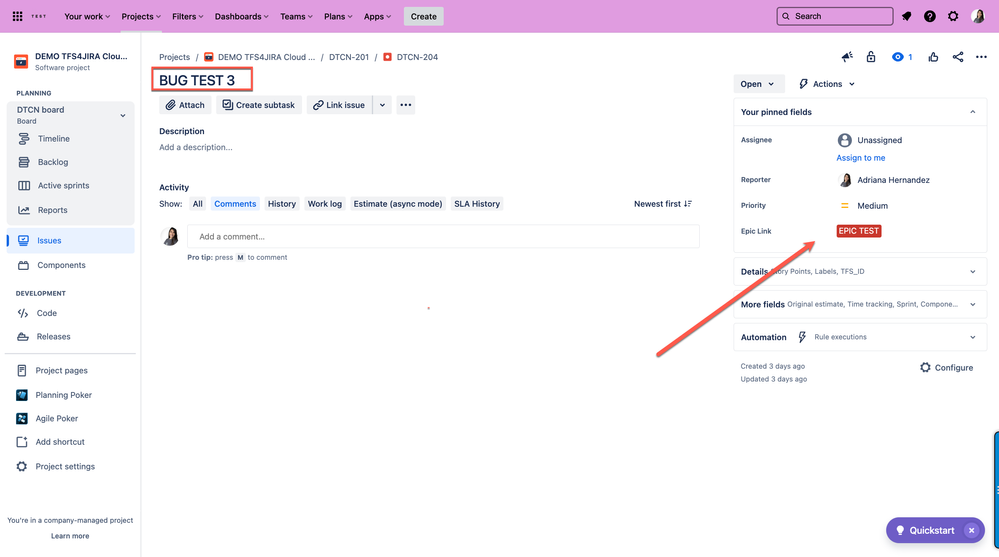
Task: Collapse the Your pinned fields section
Action: coord(972,112)
